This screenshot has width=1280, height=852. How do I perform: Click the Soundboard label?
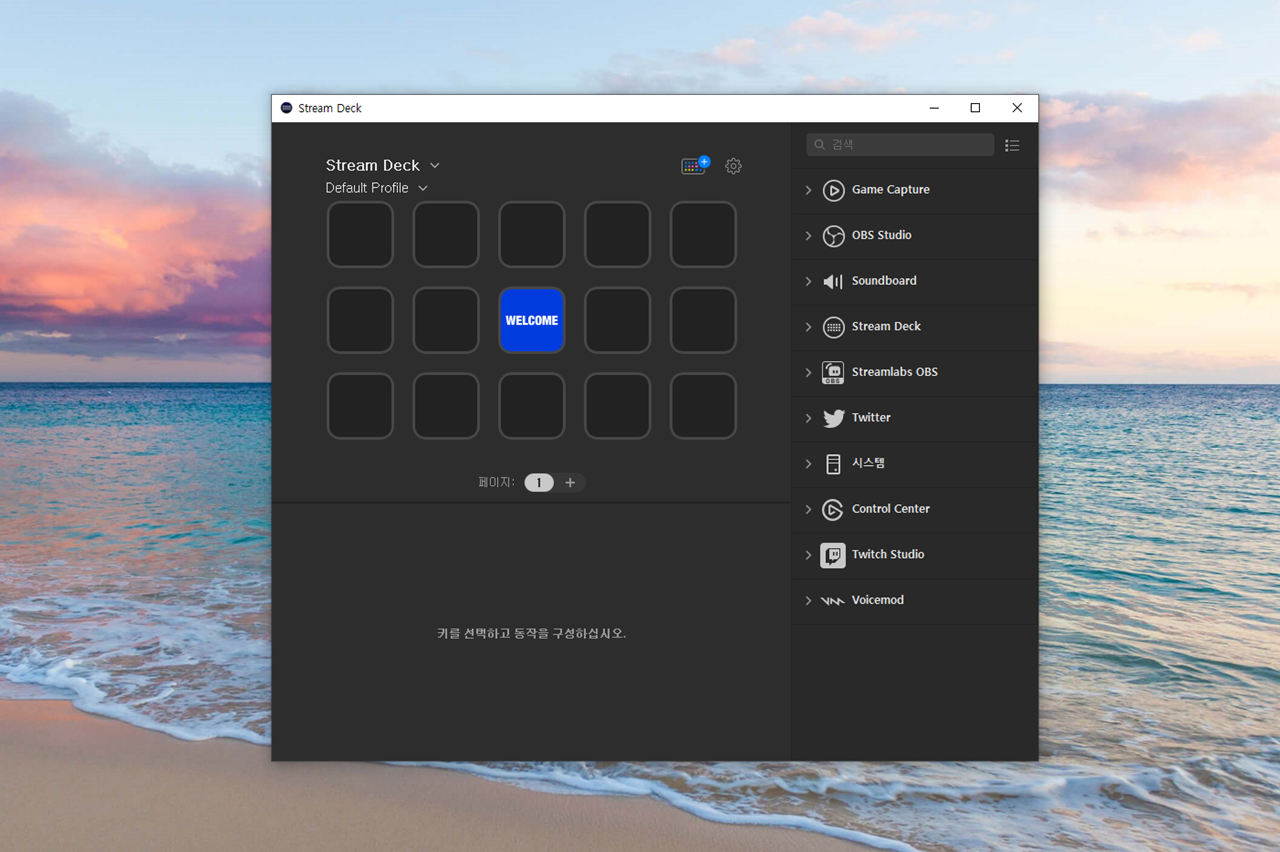point(884,281)
